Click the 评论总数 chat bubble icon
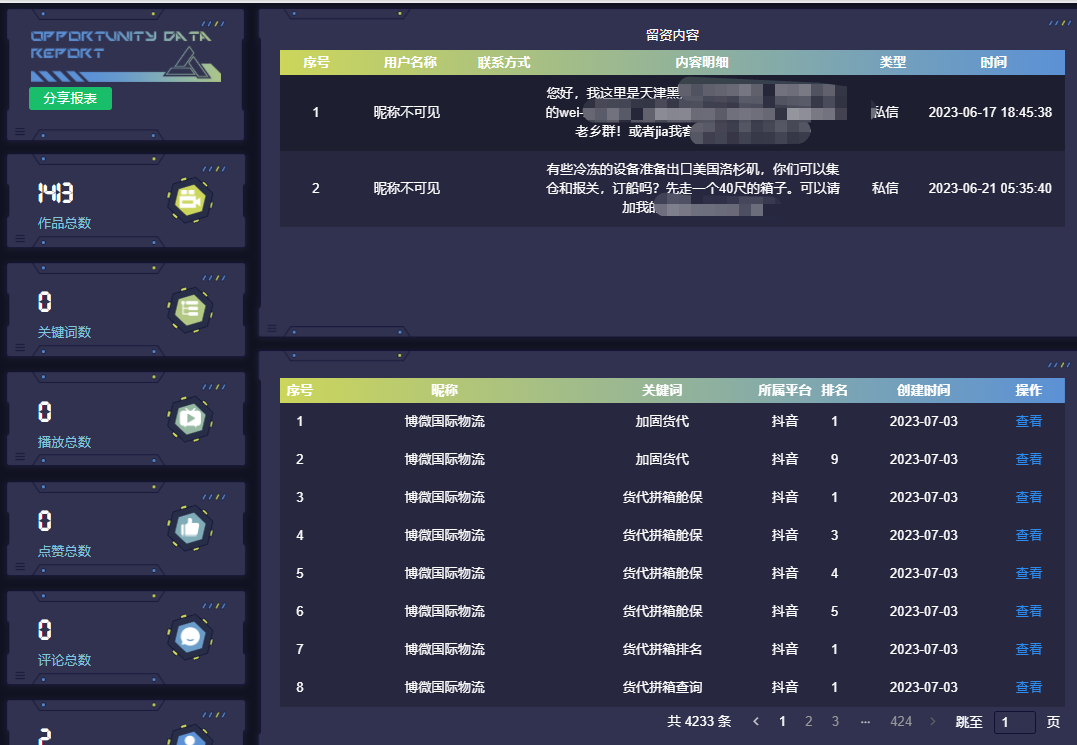The width and height of the screenshot is (1077, 745). click(x=190, y=637)
